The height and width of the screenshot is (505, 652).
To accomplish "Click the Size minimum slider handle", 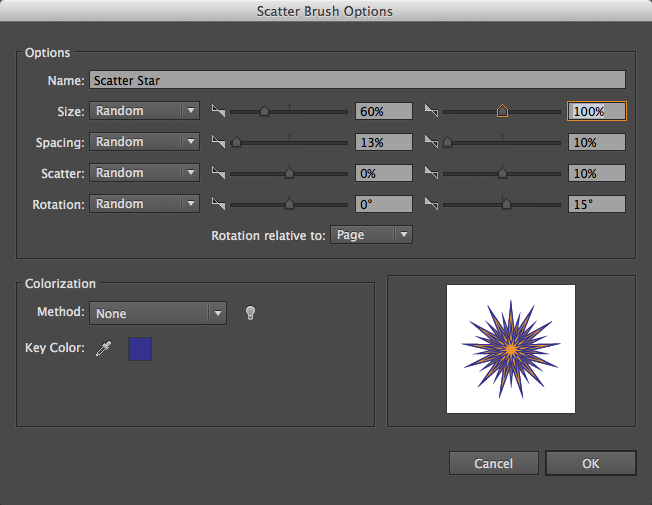I will [264, 111].
